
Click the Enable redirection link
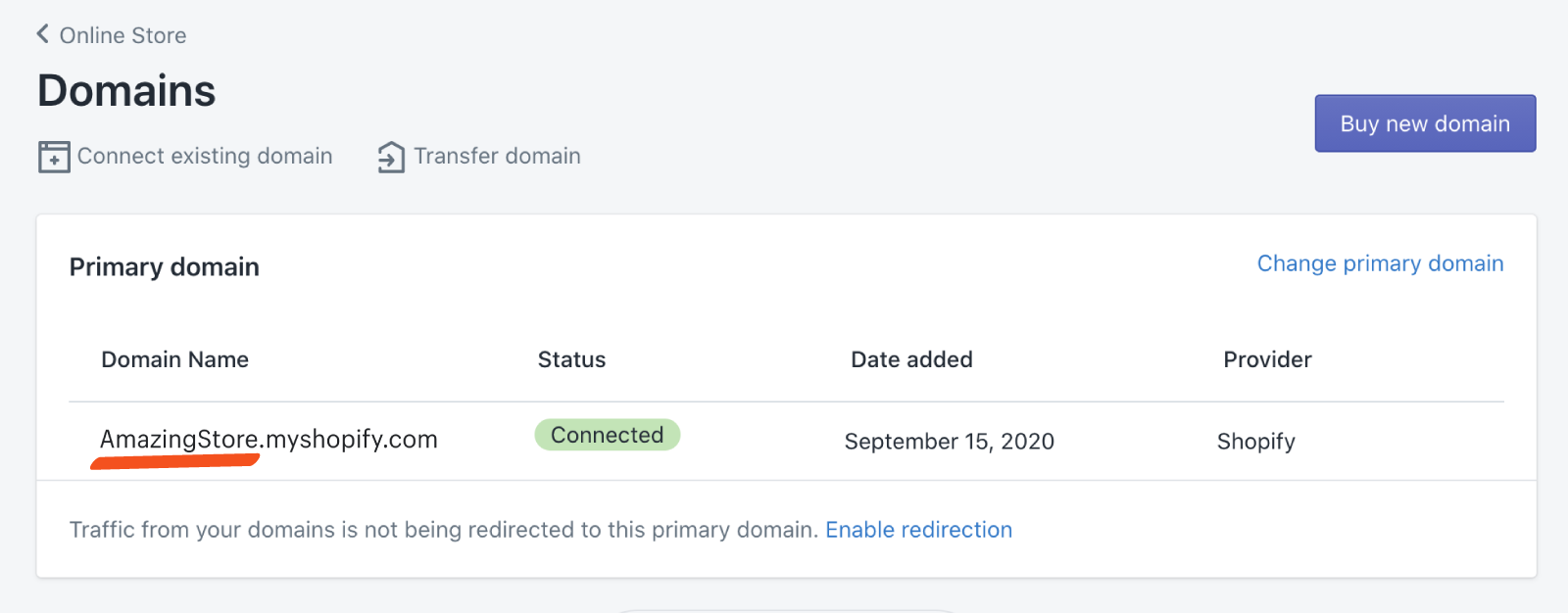click(918, 530)
